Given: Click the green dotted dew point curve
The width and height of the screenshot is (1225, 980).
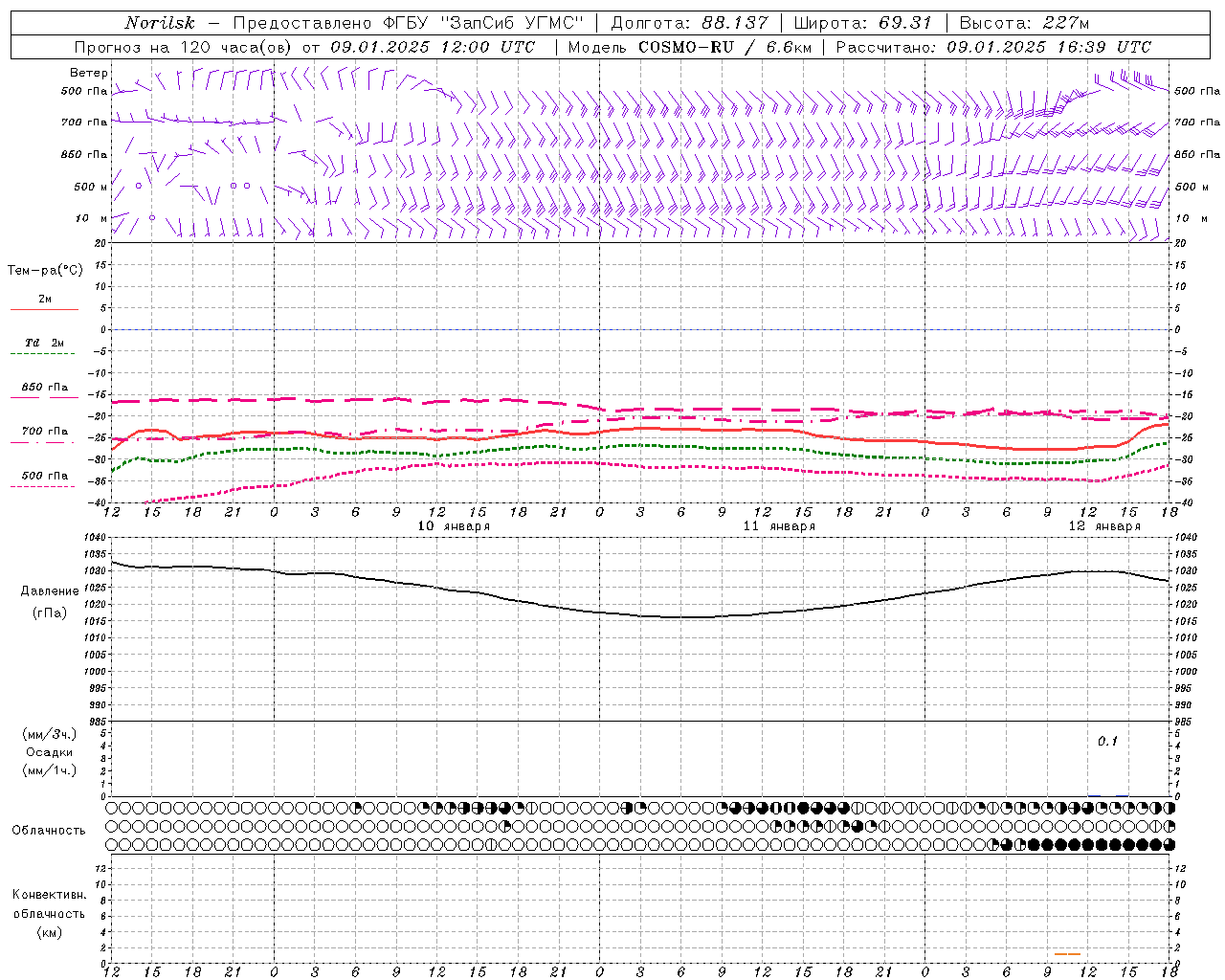Looking at the screenshot, I should (x=641, y=447).
